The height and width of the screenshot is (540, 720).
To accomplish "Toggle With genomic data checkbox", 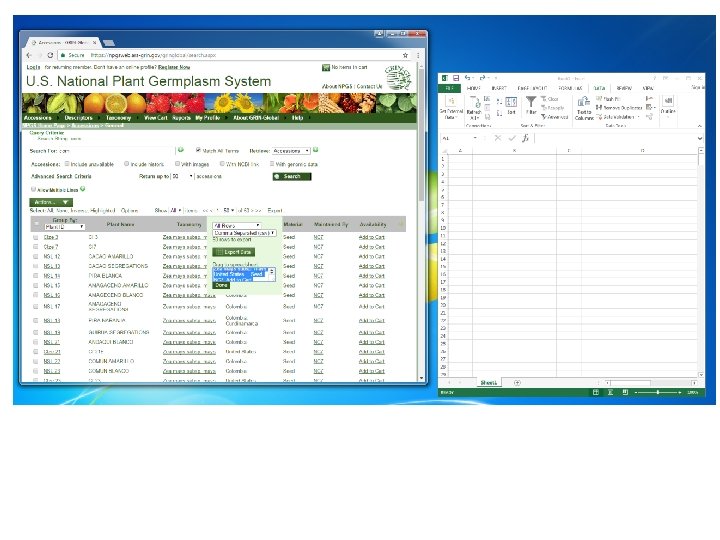I will click(x=272, y=163).
